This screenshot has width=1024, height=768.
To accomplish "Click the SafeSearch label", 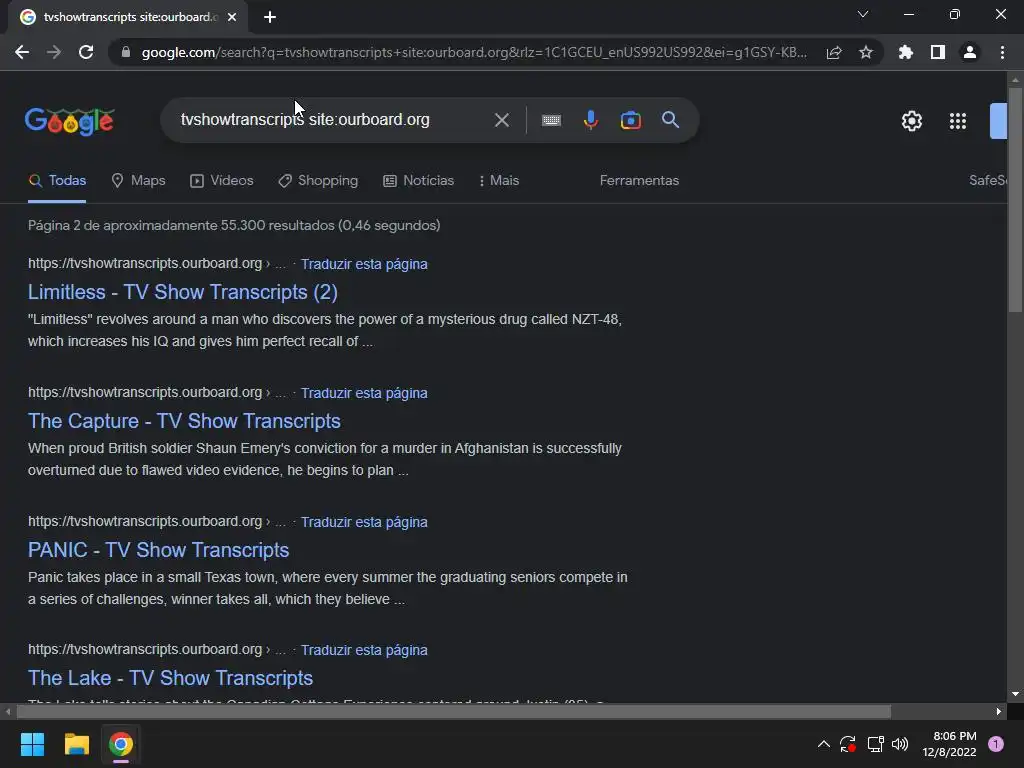I will tap(988, 180).
